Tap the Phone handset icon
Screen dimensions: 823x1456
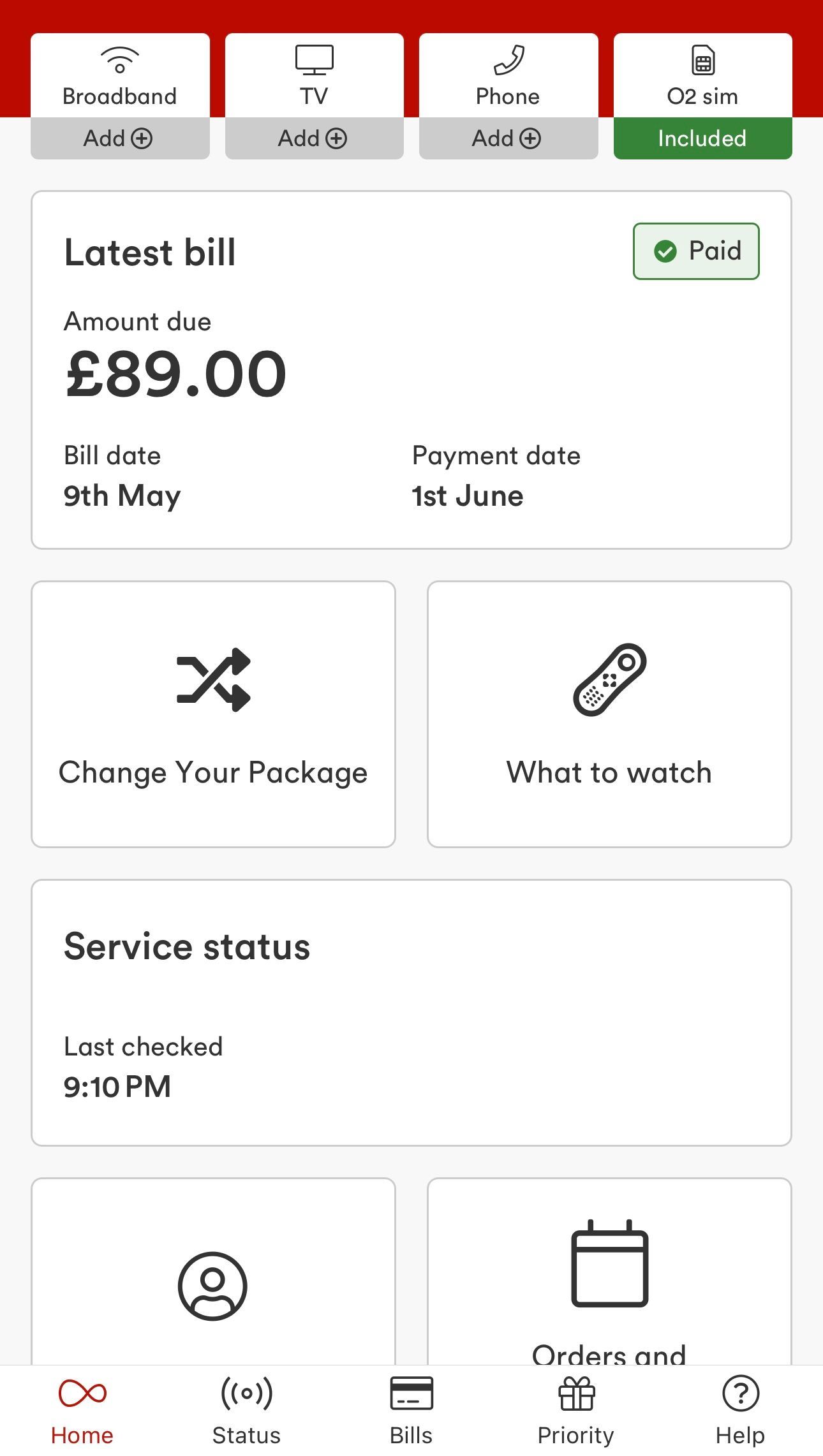pyautogui.click(x=508, y=60)
